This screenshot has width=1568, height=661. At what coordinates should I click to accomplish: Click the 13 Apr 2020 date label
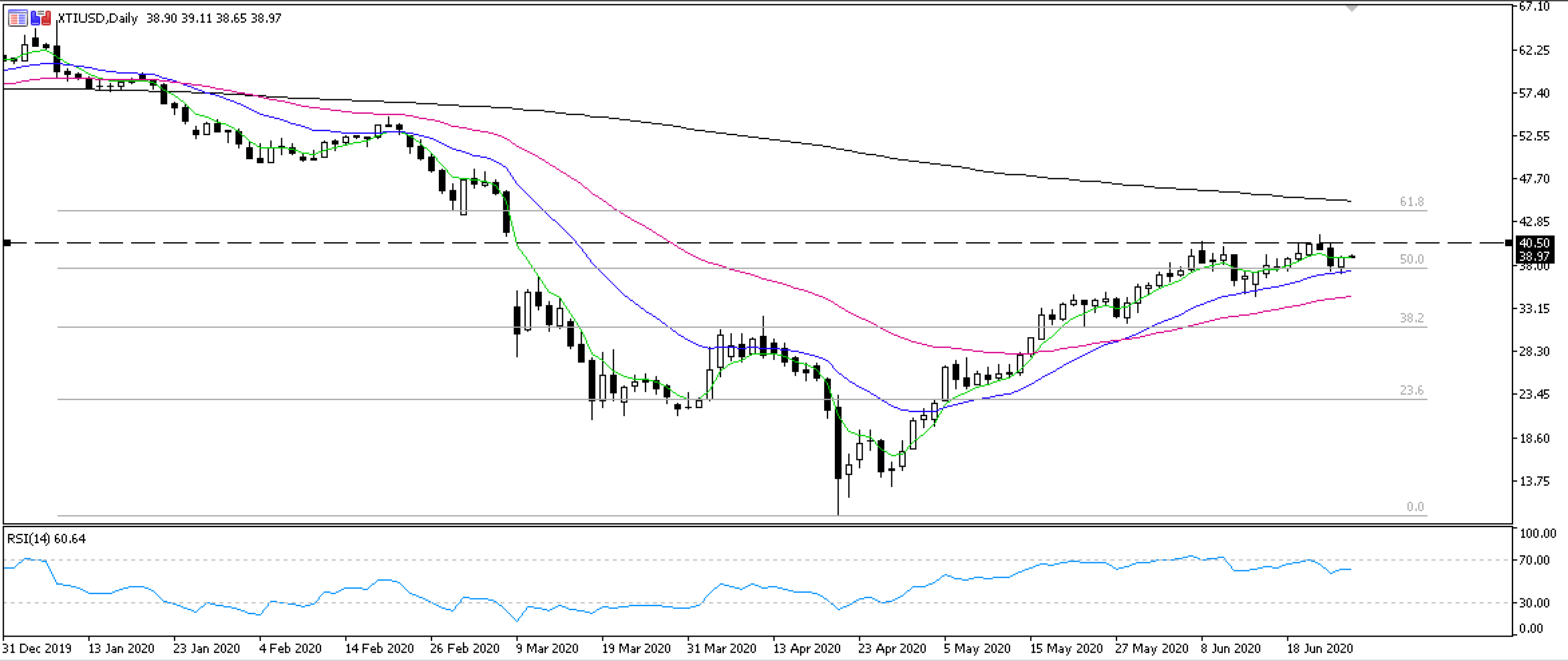point(807,648)
